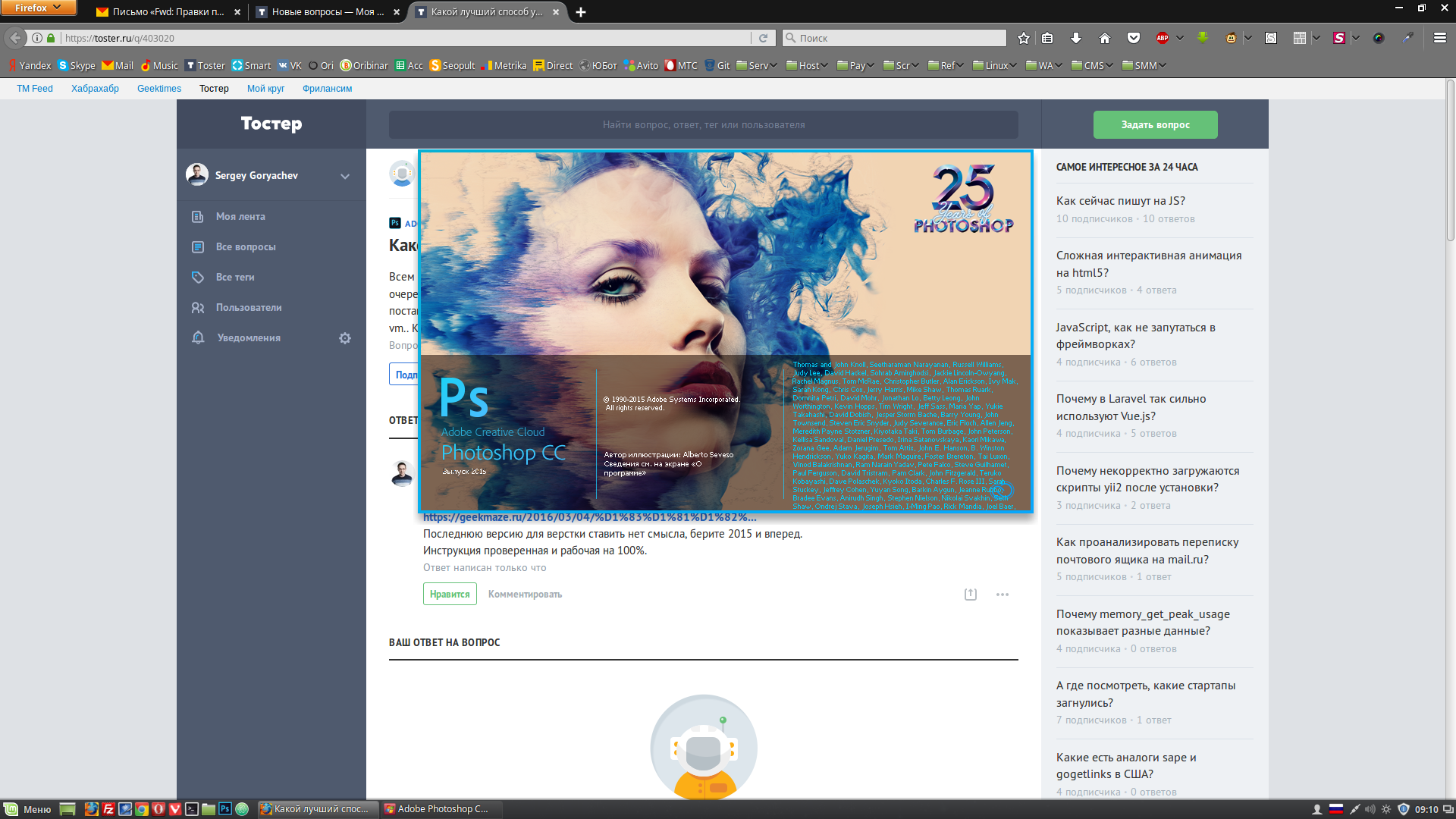Click the brightness sun icon in tray
The height and width of the screenshot is (819, 1456).
[x=1386, y=809]
